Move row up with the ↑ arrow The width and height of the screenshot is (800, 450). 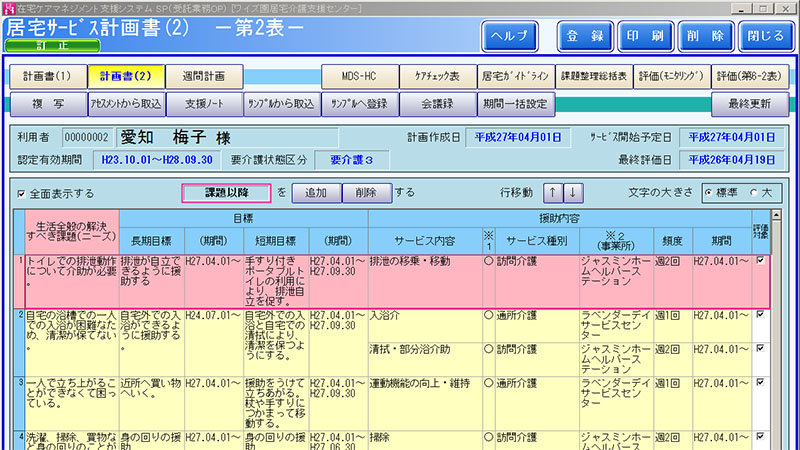pos(553,193)
